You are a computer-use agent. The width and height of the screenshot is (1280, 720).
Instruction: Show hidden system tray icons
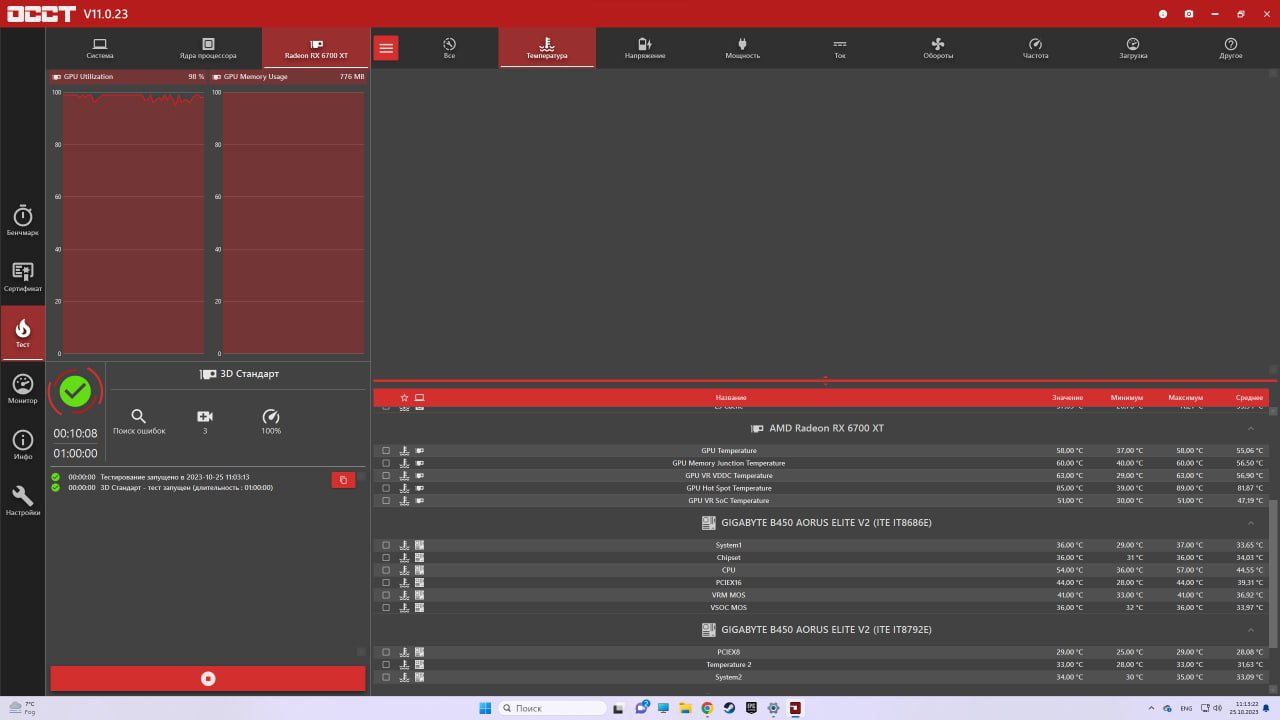pyautogui.click(x=1151, y=708)
